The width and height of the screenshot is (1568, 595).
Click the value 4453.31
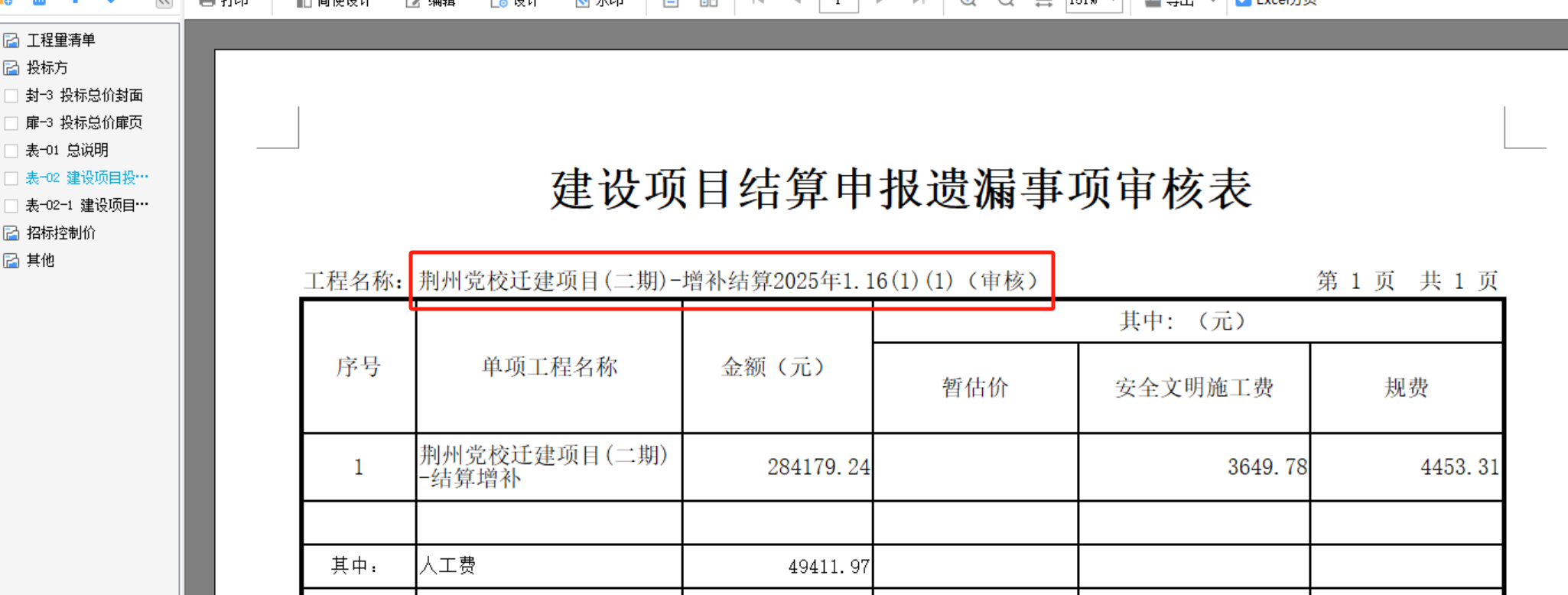tap(1460, 467)
